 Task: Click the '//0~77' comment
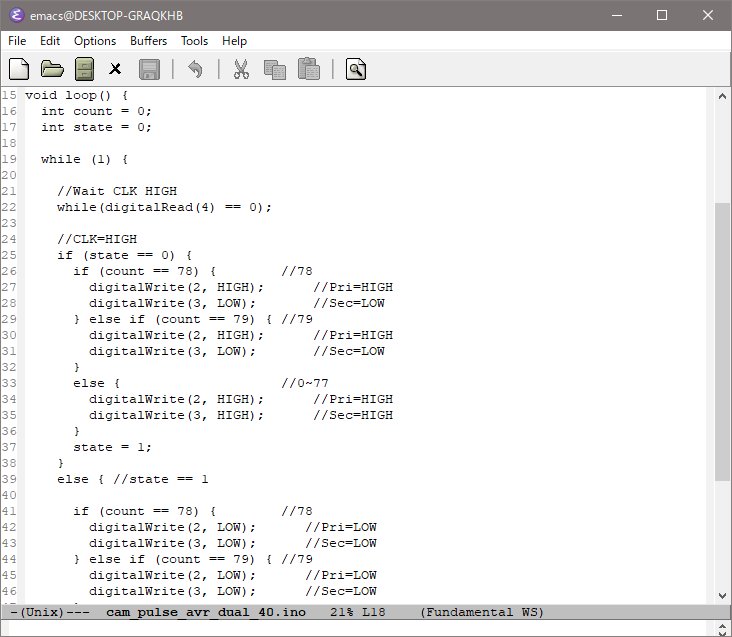[304, 383]
